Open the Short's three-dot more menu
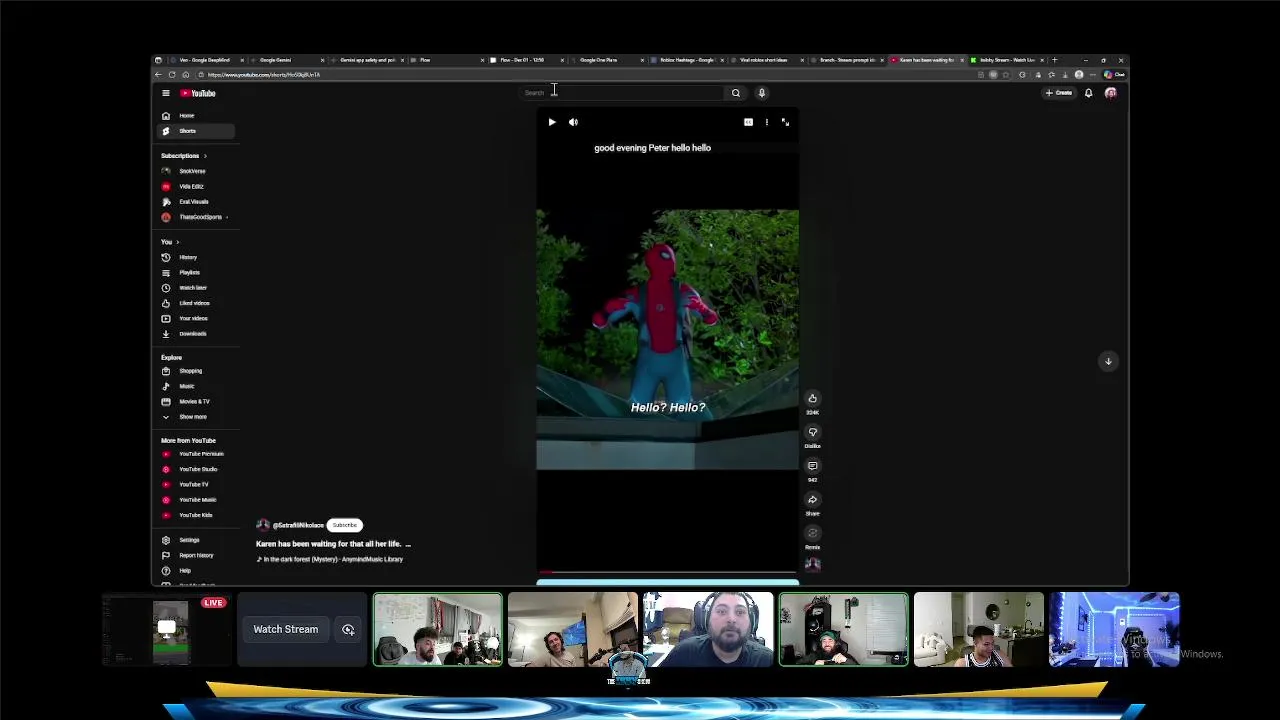This screenshot has width=1280, height=720. pyautogui.click(x=767, y=122)
